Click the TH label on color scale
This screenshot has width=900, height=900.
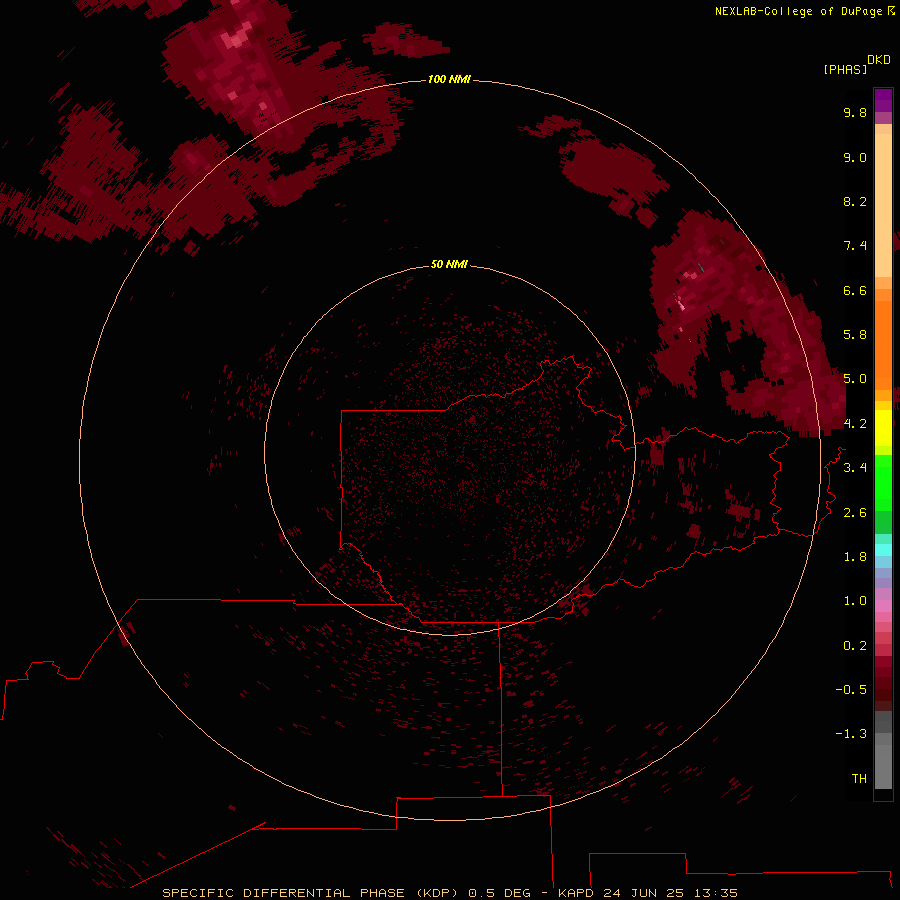[859, 779]
